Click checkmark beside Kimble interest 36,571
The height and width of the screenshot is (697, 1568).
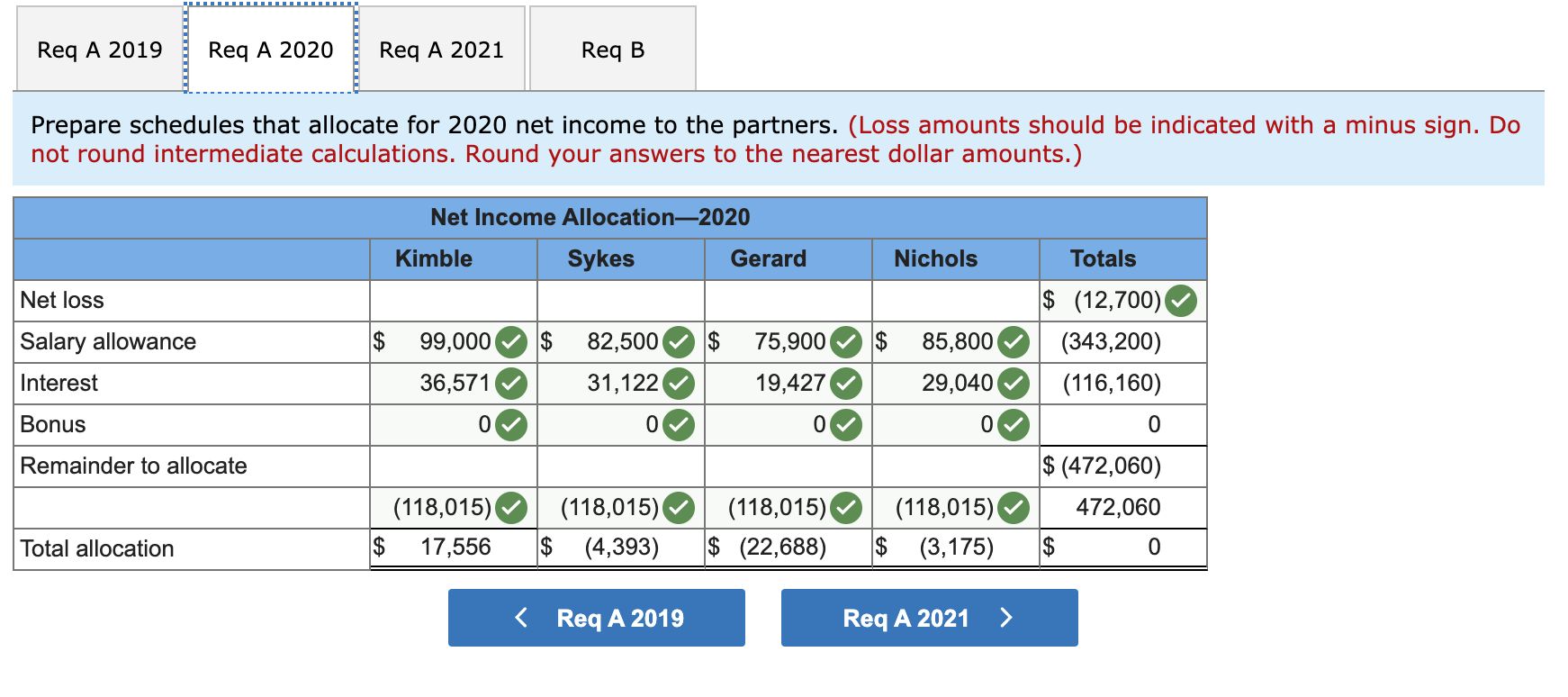511,384
